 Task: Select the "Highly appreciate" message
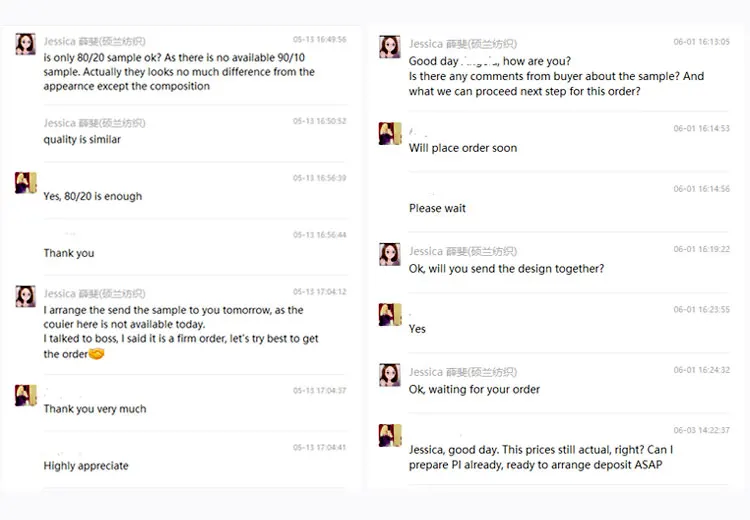[86, 466]
